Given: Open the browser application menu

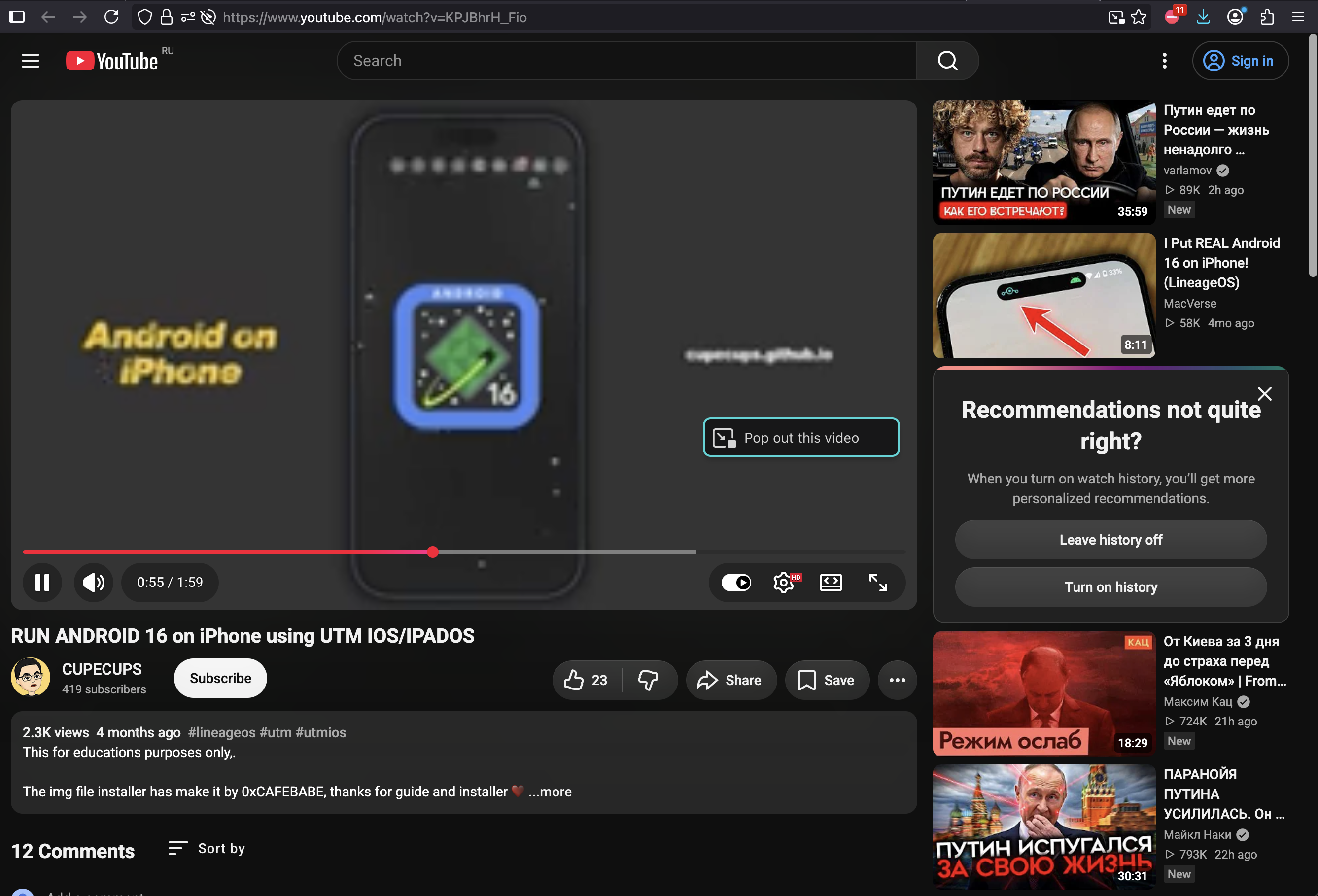Looking at the screenshot, I should [x=1298, y=17].
